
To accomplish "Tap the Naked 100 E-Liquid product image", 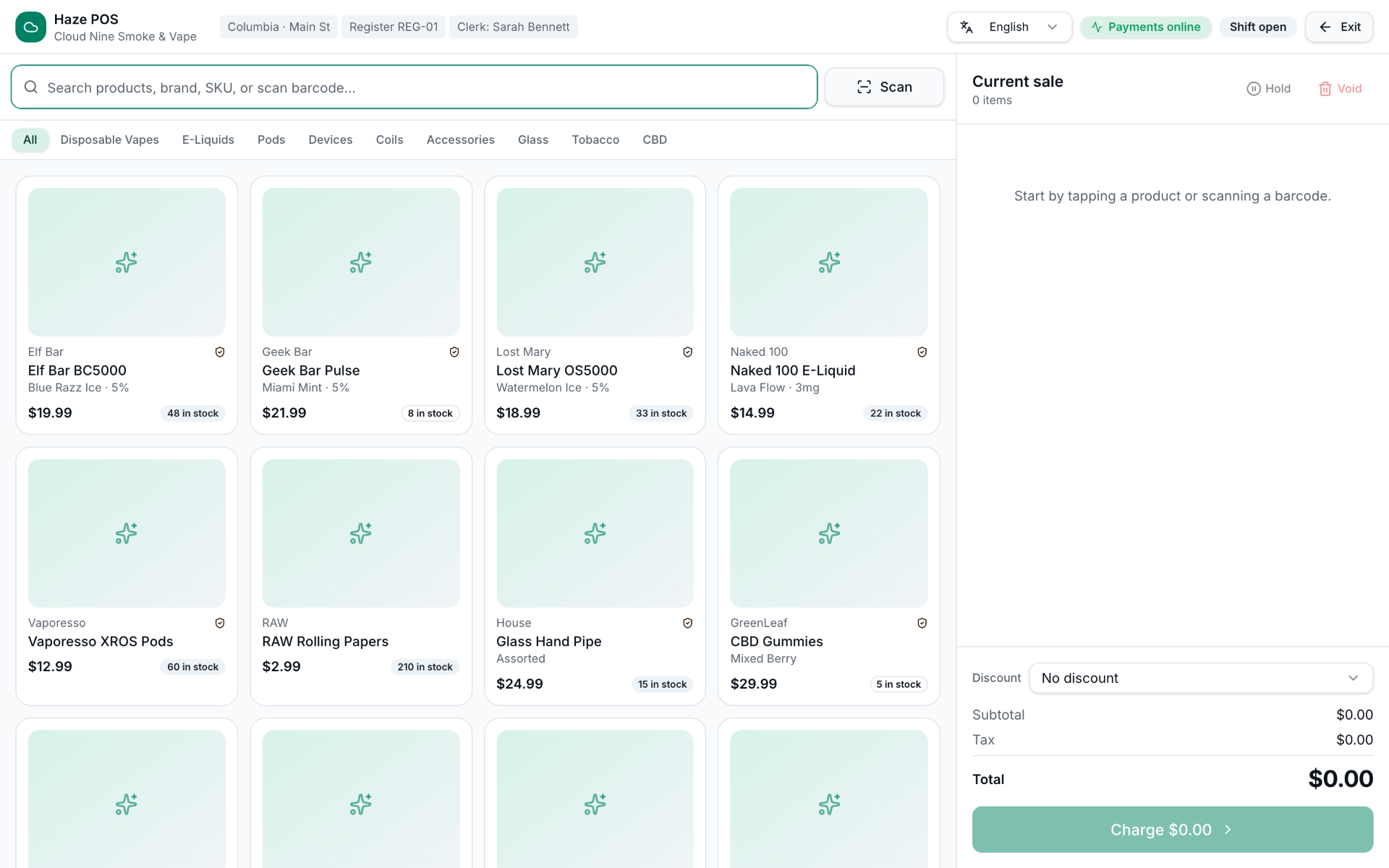I will point(829,262).
